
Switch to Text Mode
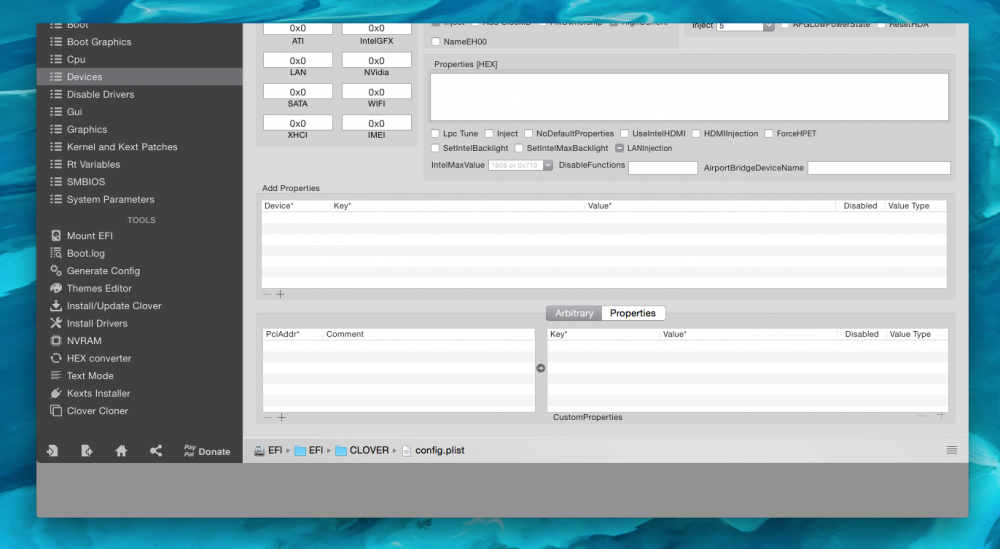[x=90, y=376]
